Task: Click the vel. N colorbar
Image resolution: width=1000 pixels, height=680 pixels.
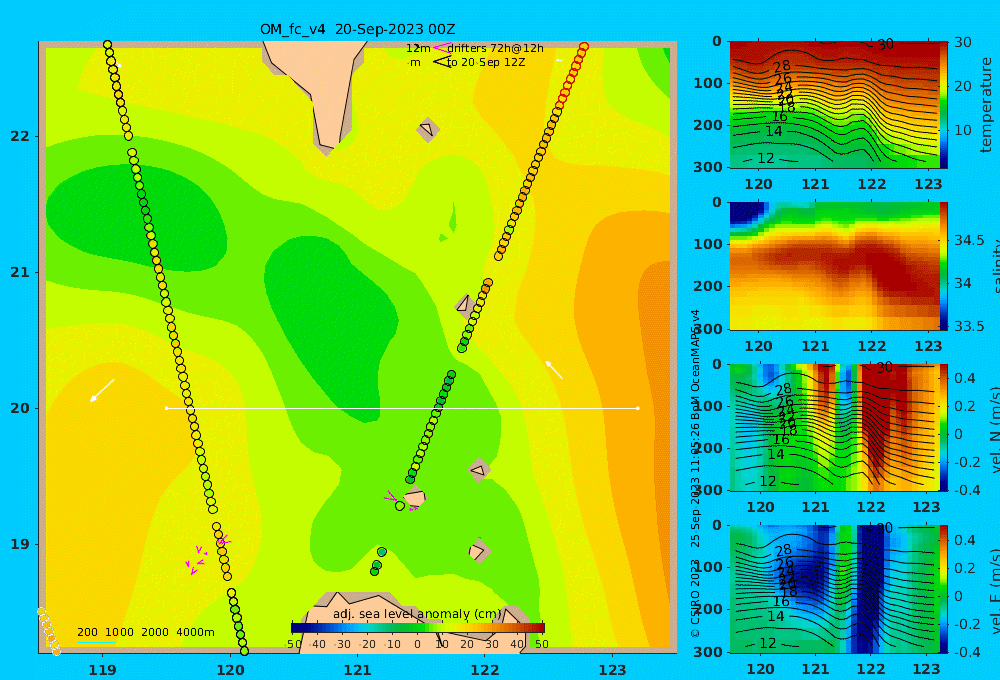Action: pos(944,427)
